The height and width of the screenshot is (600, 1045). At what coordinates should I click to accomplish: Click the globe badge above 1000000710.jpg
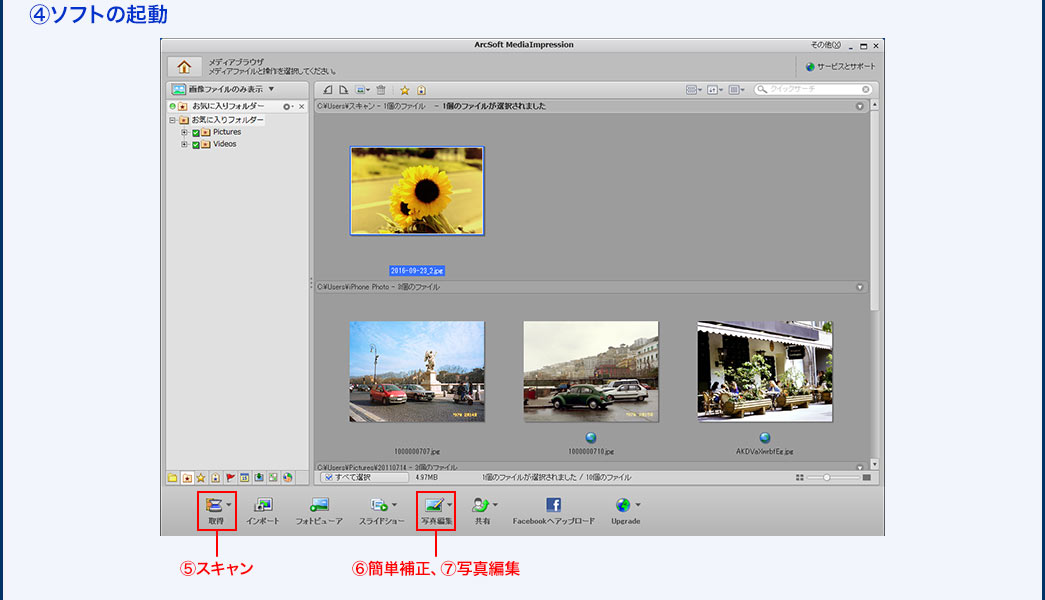tap(591, 438)
